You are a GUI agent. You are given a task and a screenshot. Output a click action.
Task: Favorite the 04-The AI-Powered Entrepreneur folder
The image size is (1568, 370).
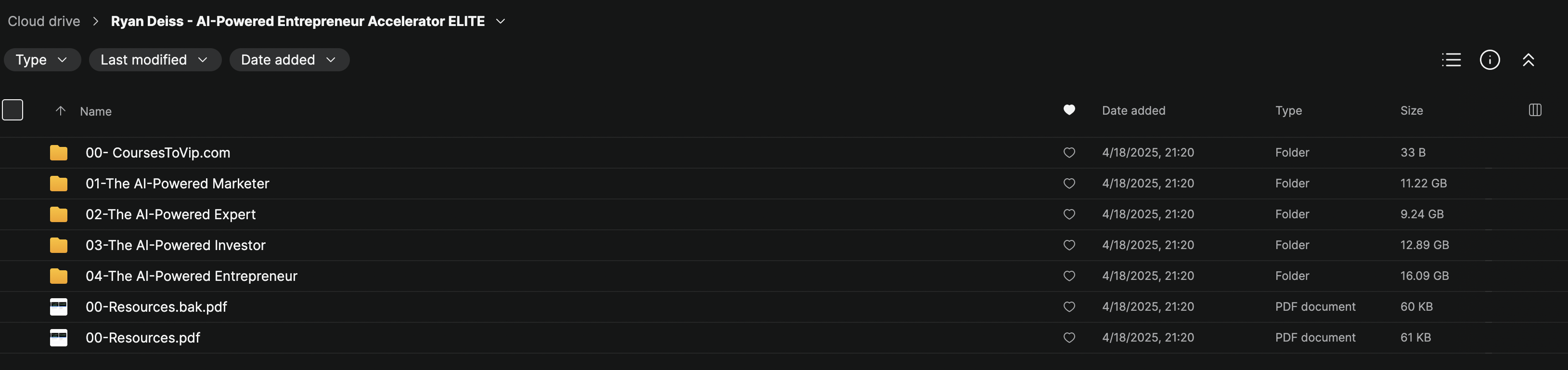coord(1069,276)
